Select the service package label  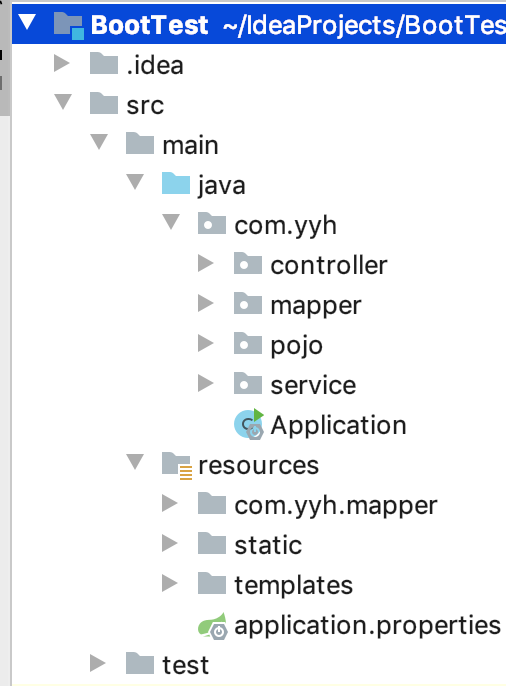pyautogui.click(x=313, y=385)
